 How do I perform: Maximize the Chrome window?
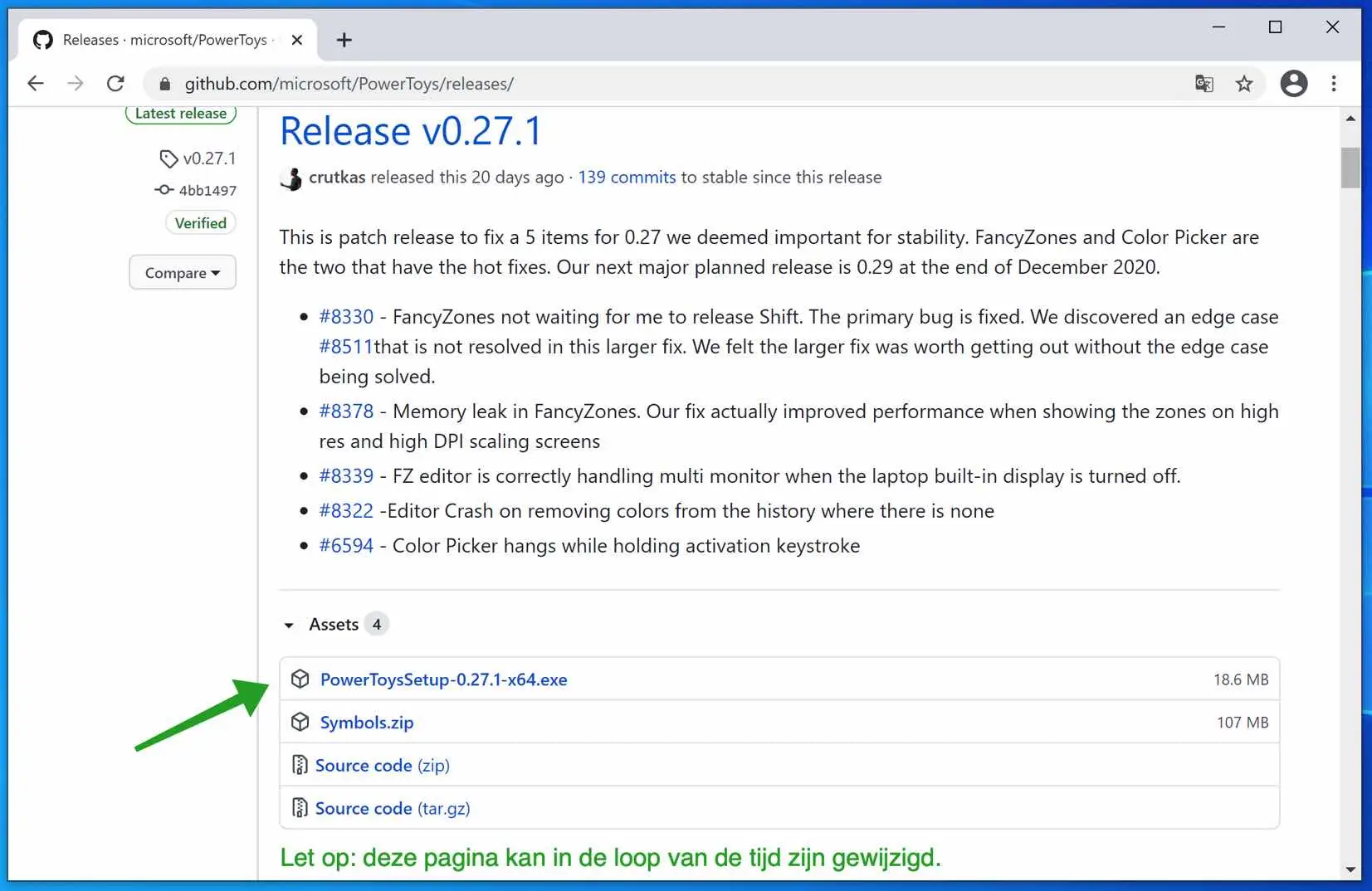pos(1275,27)
